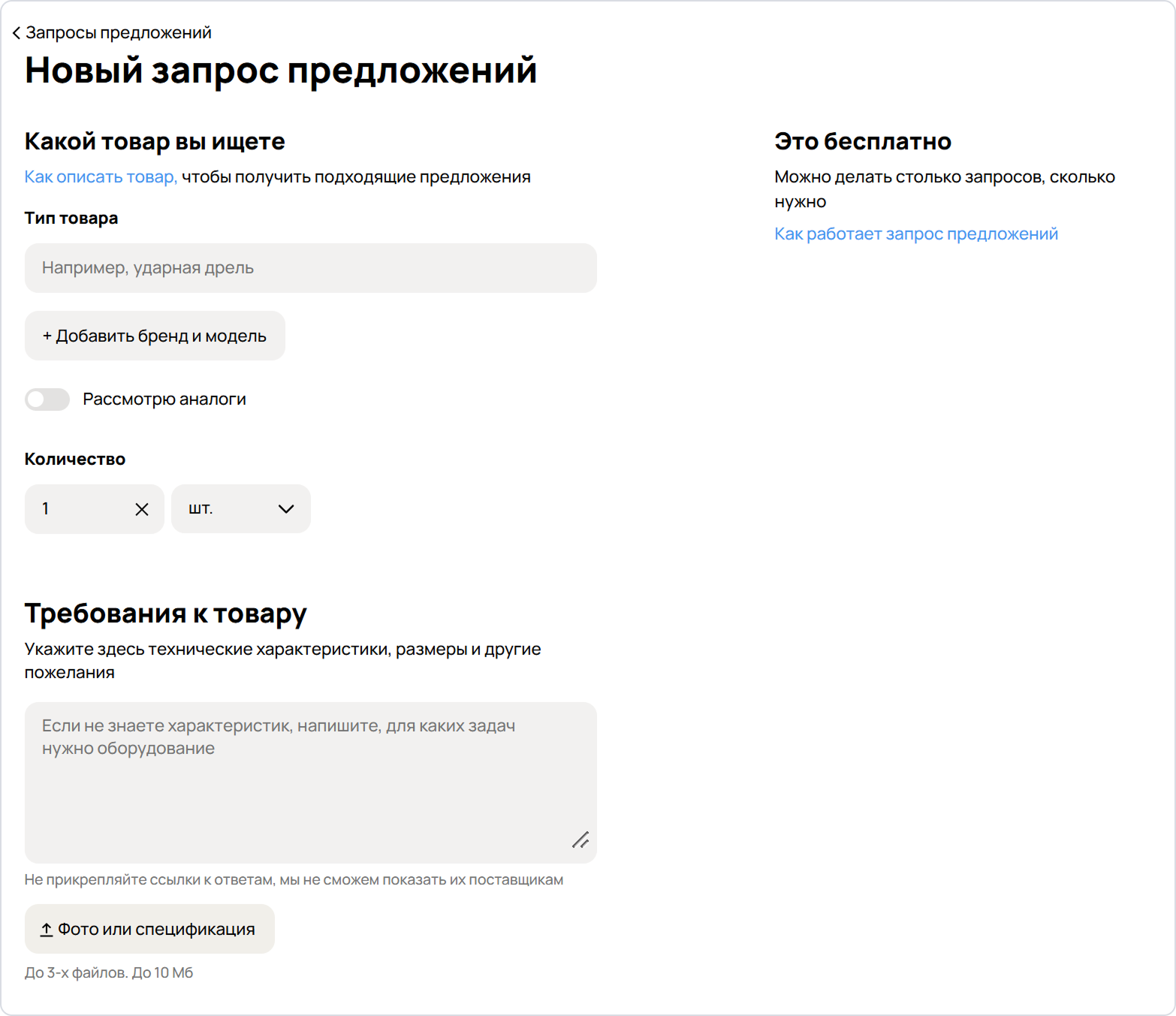Screen dimensions: 1176x1016
Task: Focus the Тип товара input field
Action: point(310,268)
